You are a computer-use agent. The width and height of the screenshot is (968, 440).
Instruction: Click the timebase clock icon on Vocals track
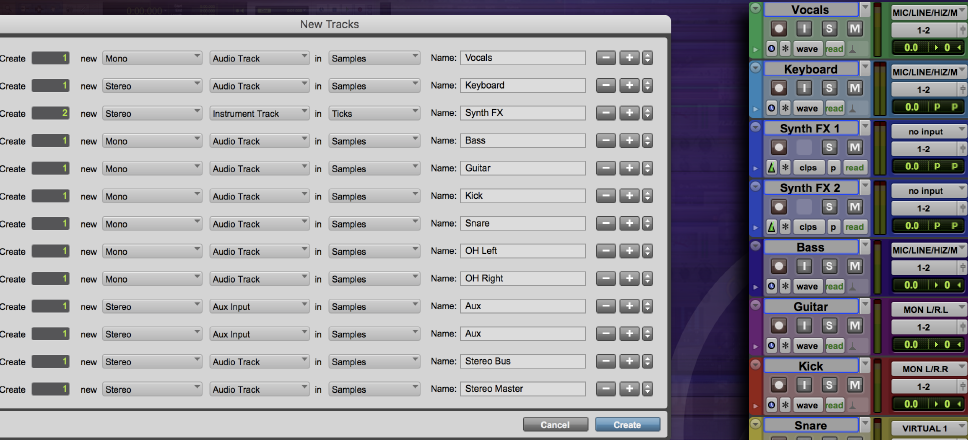click(x=771, y=49)
